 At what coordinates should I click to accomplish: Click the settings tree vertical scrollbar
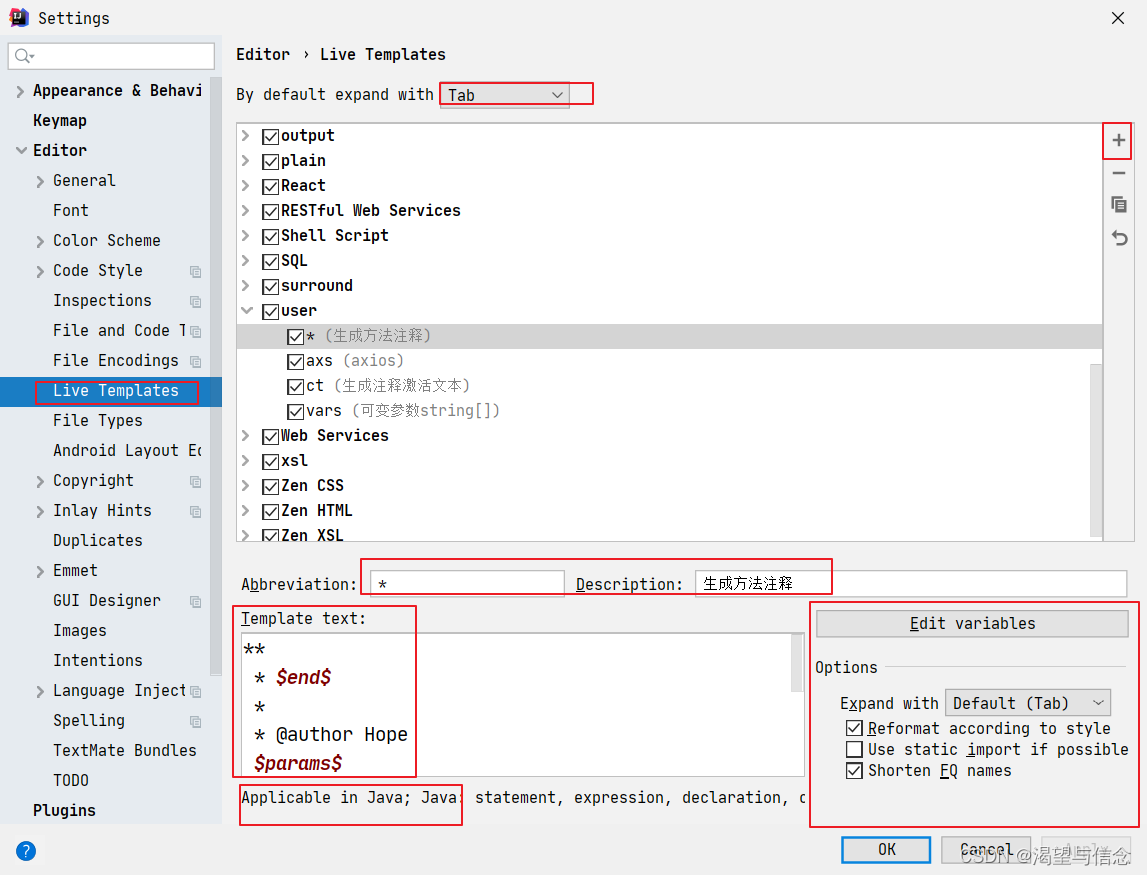point(216,375)
